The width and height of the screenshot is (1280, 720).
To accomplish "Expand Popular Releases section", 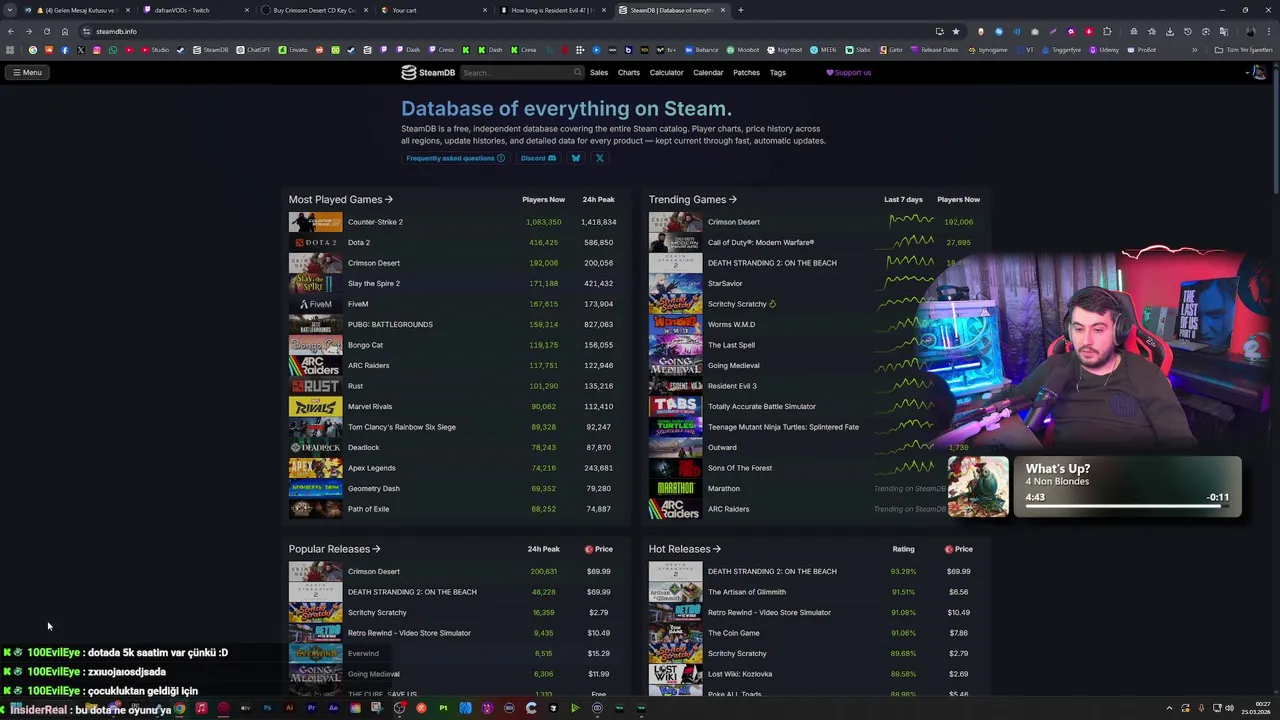I will tap(335, 549).
